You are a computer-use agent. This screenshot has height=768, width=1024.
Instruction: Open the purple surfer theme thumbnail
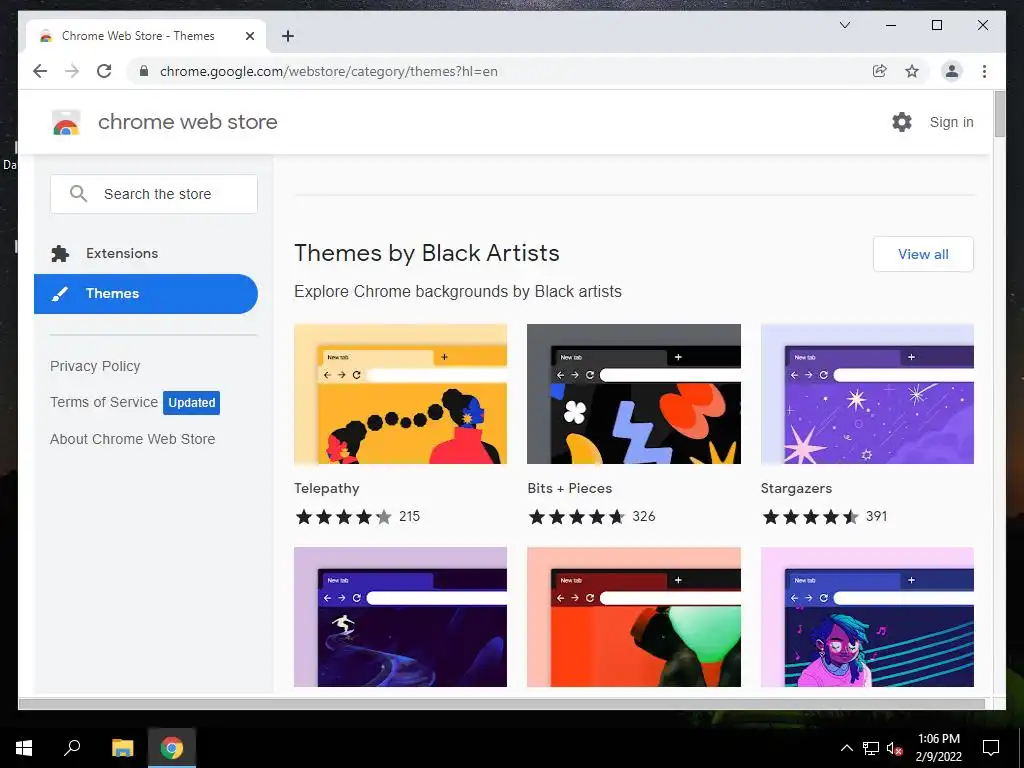(x=400, y=617)
